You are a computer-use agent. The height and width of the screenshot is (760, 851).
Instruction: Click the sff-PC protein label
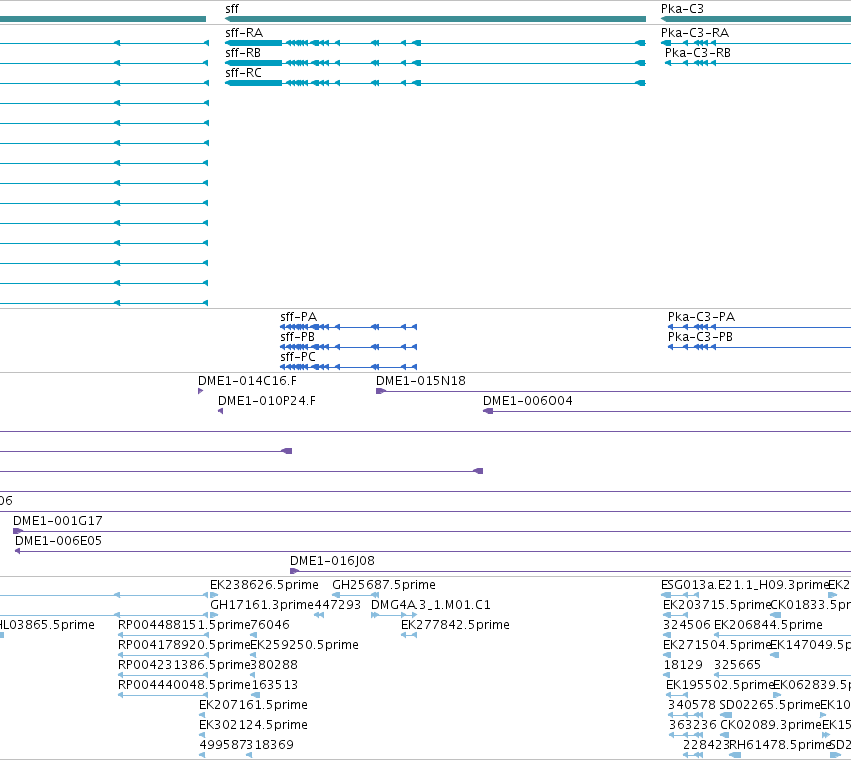tap(298, 357)
